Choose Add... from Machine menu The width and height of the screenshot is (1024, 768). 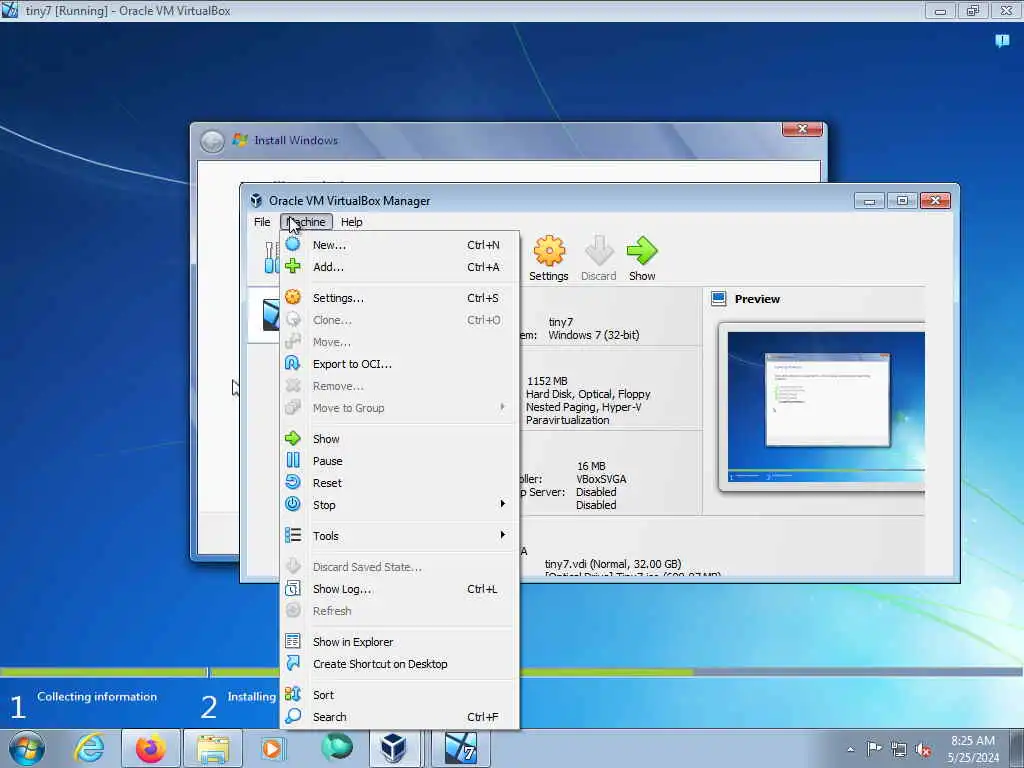click(400, 267)
